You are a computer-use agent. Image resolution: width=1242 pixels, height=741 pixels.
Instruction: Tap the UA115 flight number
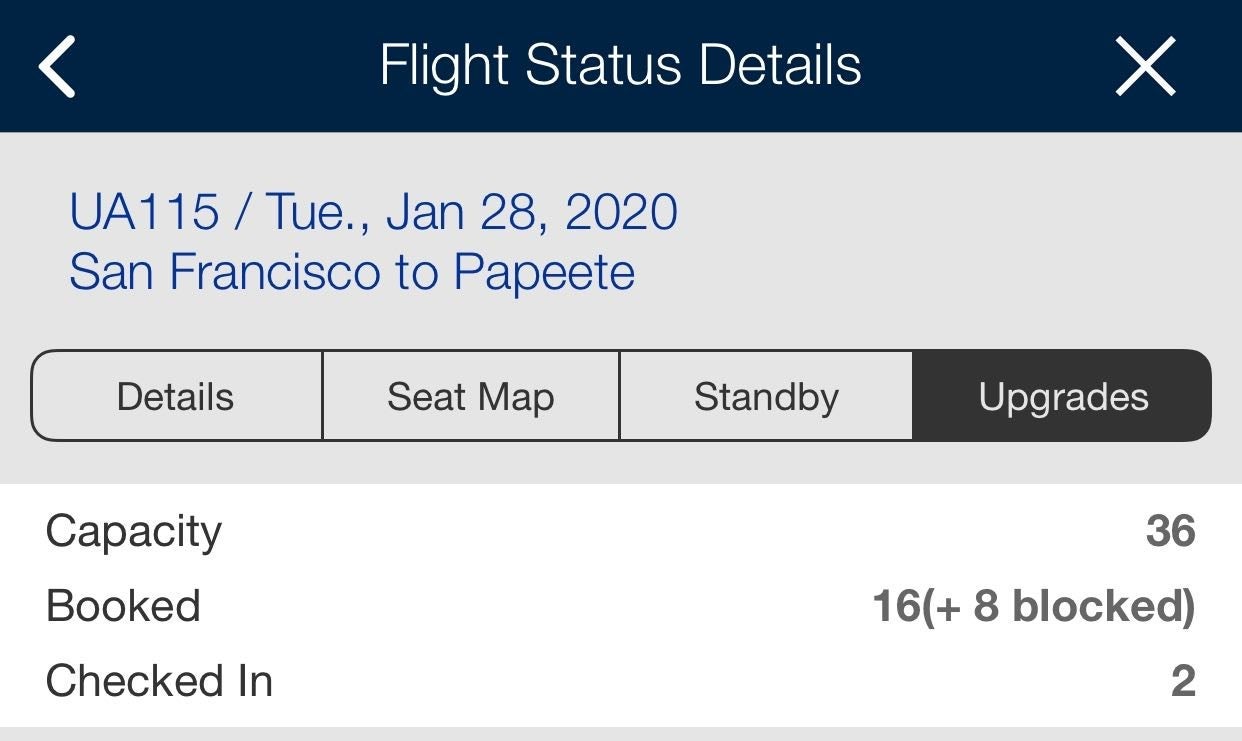[x=144, y=213]
